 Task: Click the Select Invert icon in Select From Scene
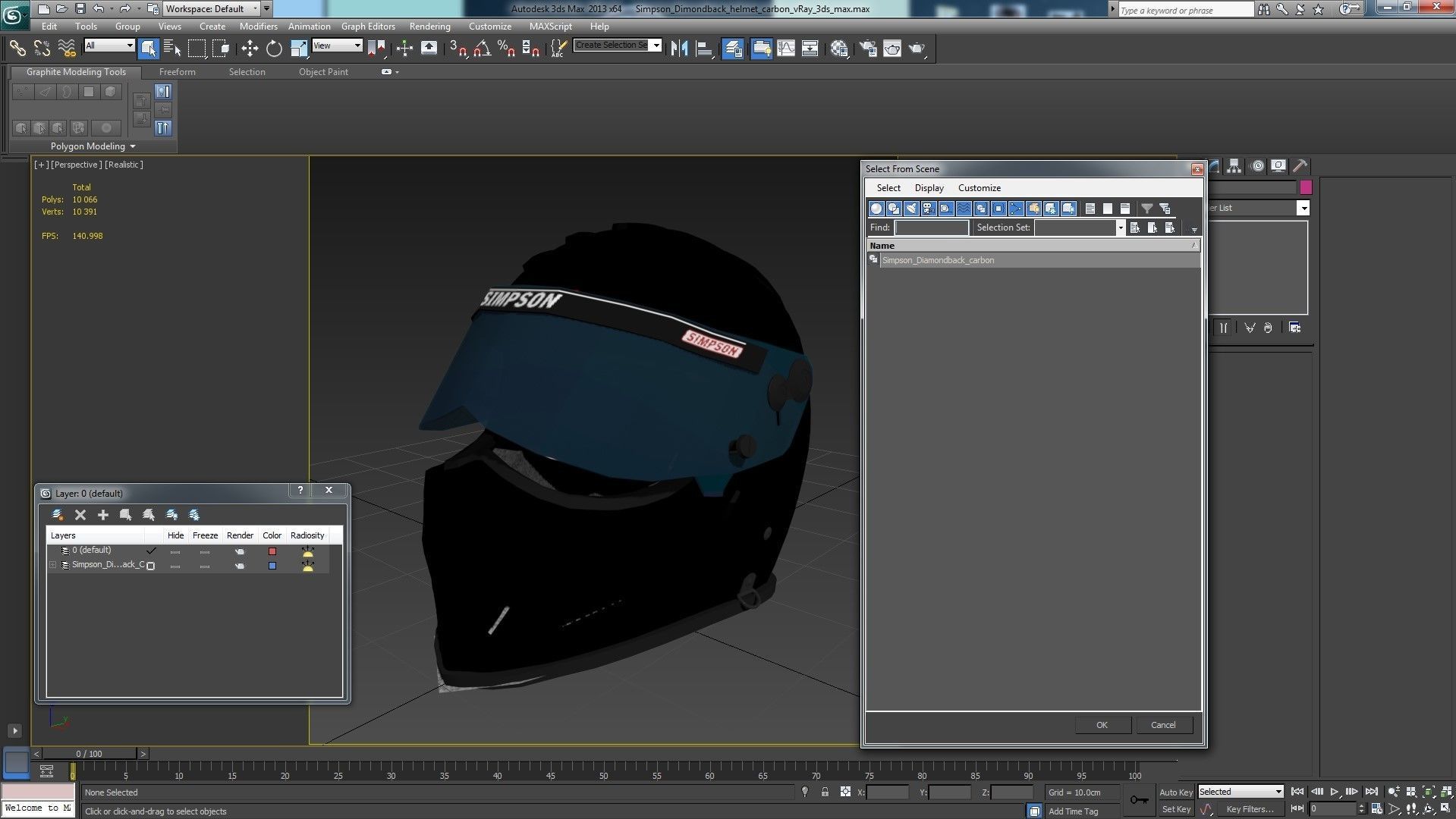[x=1125, y=209]
